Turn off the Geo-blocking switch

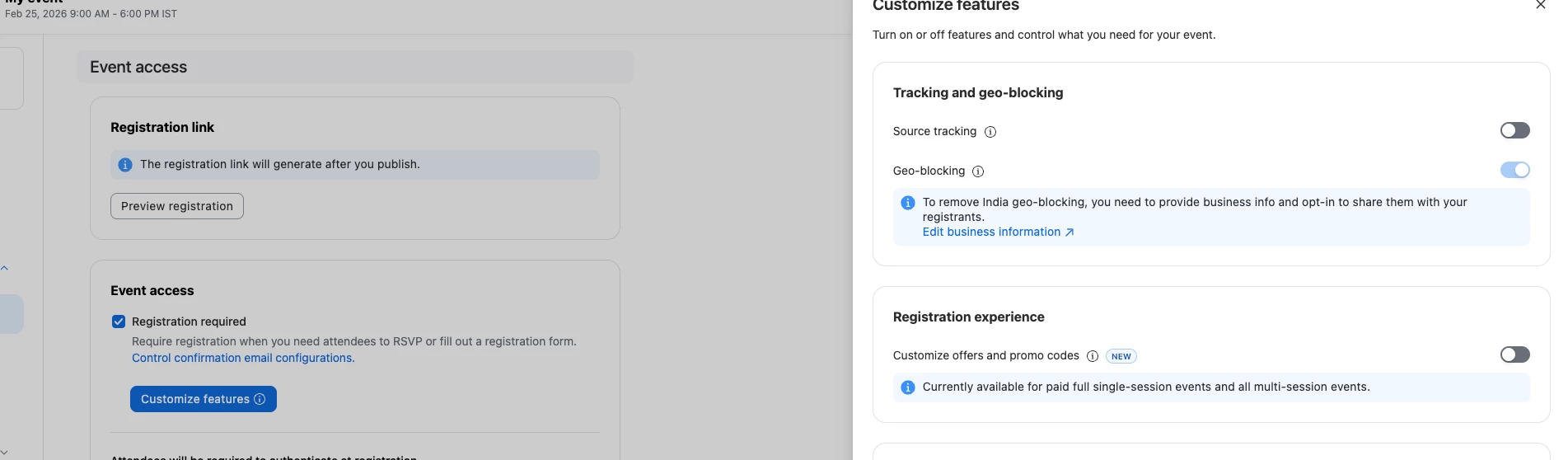1514,170
